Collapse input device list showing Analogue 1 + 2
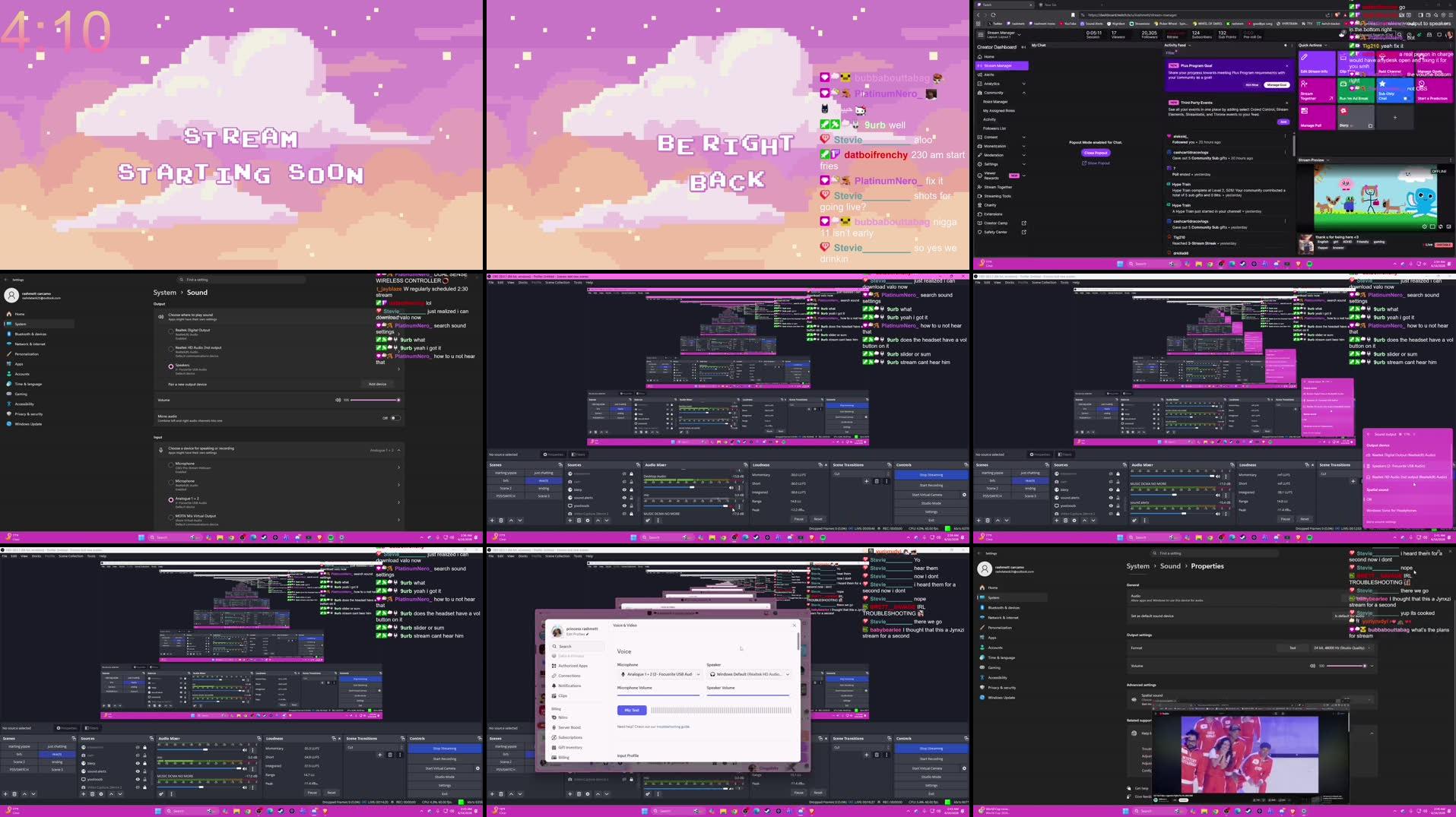1456x817 pixels. pyautogui.click(x=398, y=450)
